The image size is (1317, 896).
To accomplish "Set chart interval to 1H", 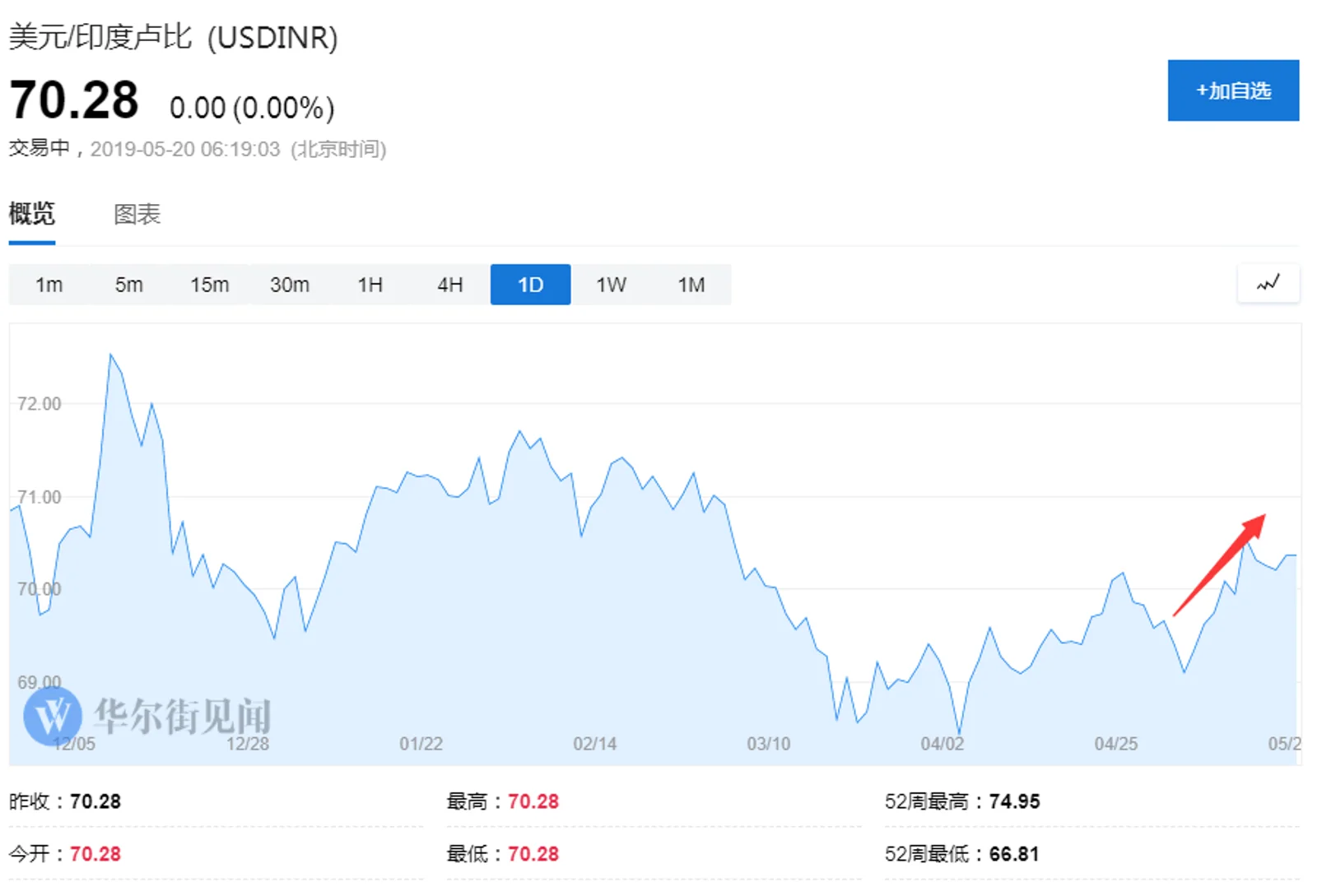I will [370, 285].
